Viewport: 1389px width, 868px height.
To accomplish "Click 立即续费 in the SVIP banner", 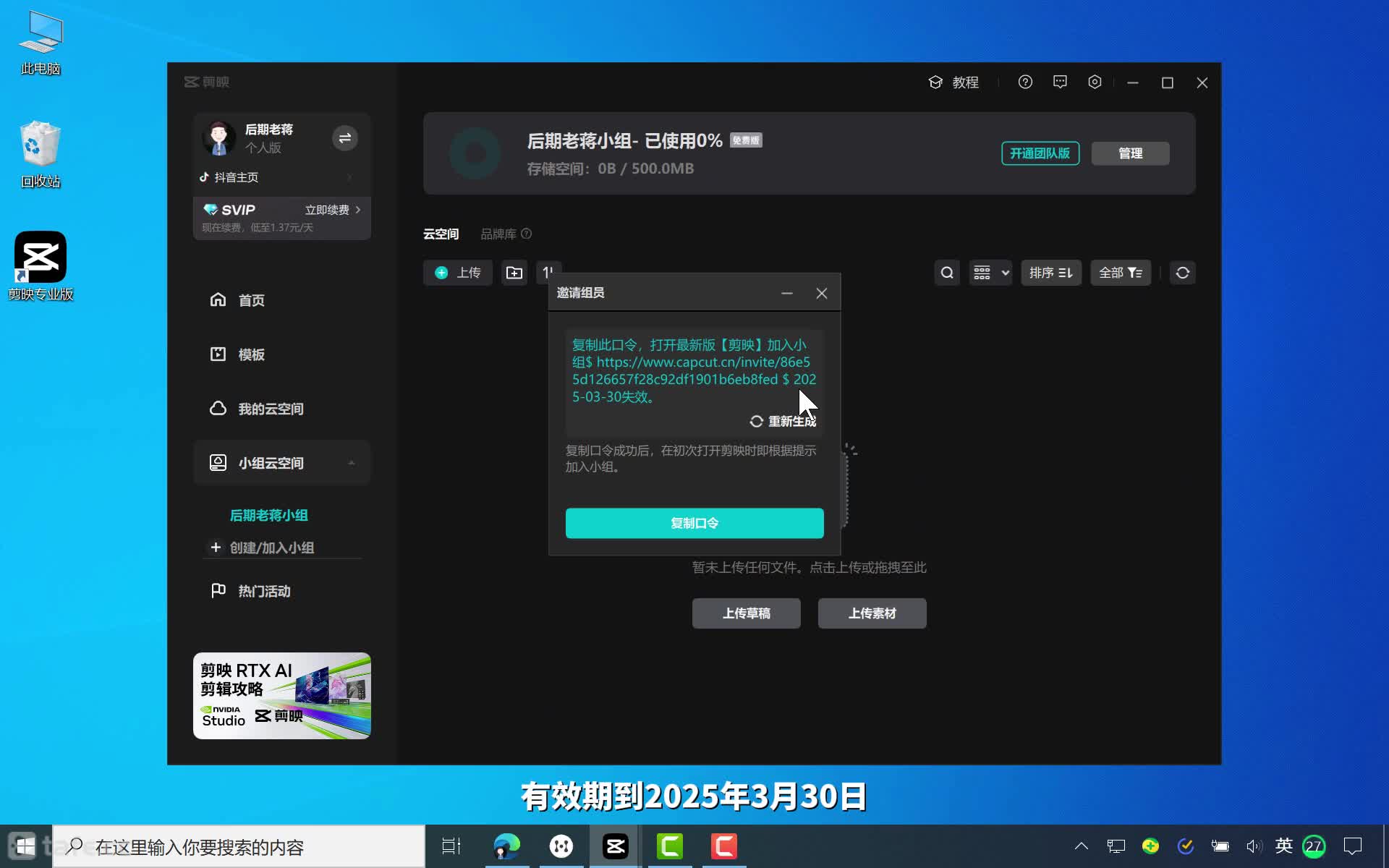I will pyautogui.click(x=332, y=210).
